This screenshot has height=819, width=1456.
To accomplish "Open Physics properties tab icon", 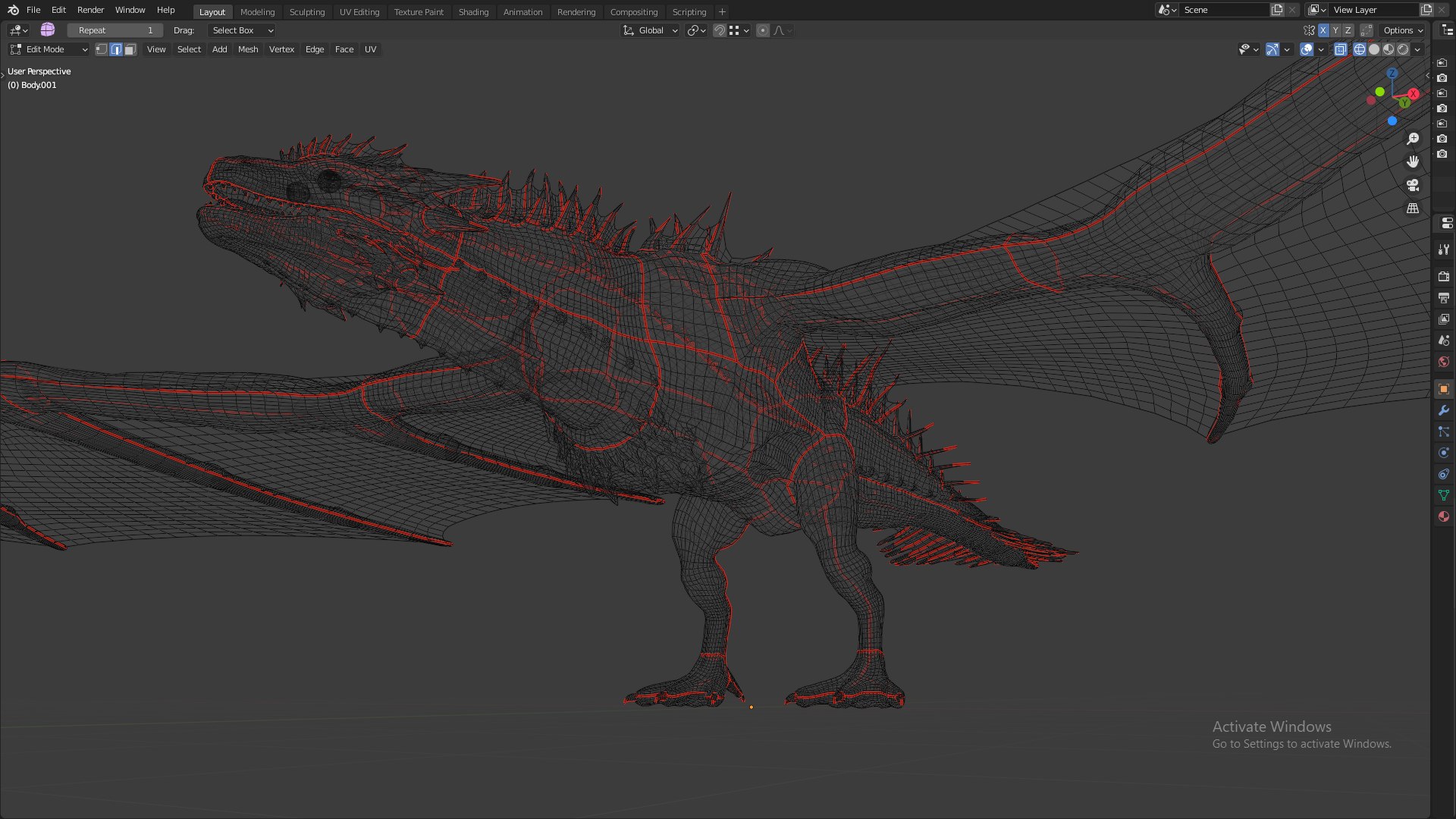I will pyautogui.click(x=1444, y=453).
